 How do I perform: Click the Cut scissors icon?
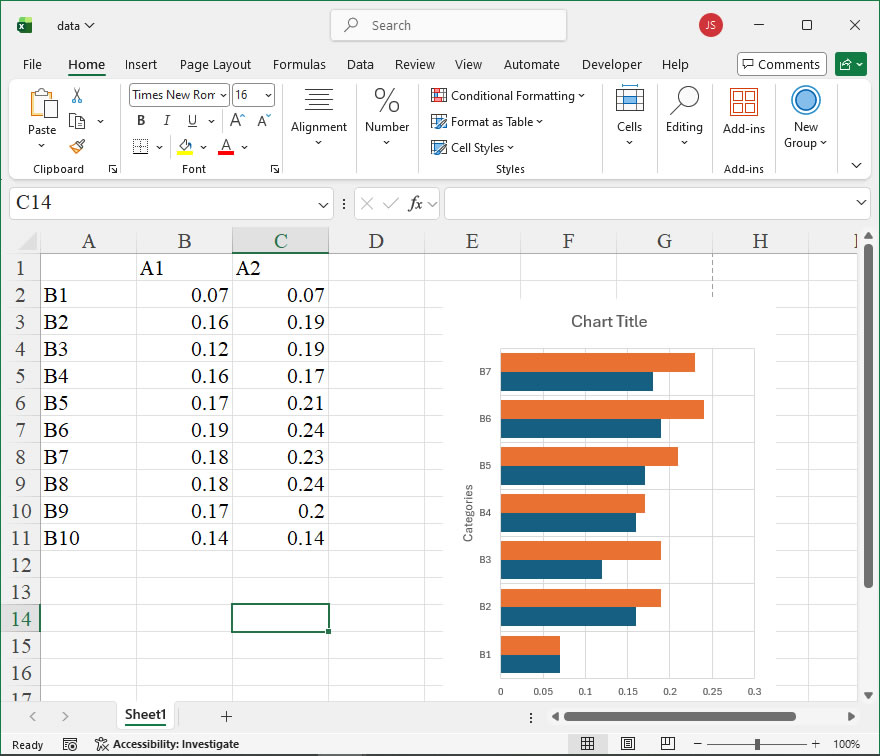[x=77, y=96]
